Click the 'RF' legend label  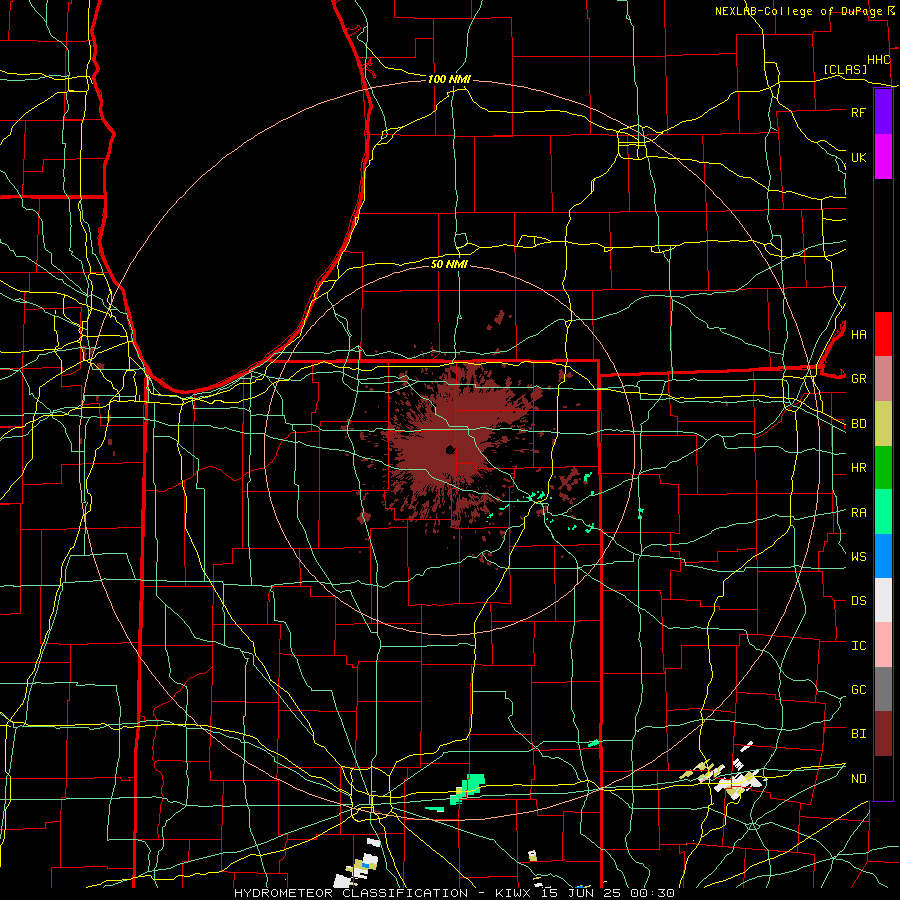(x=858, y=112)
